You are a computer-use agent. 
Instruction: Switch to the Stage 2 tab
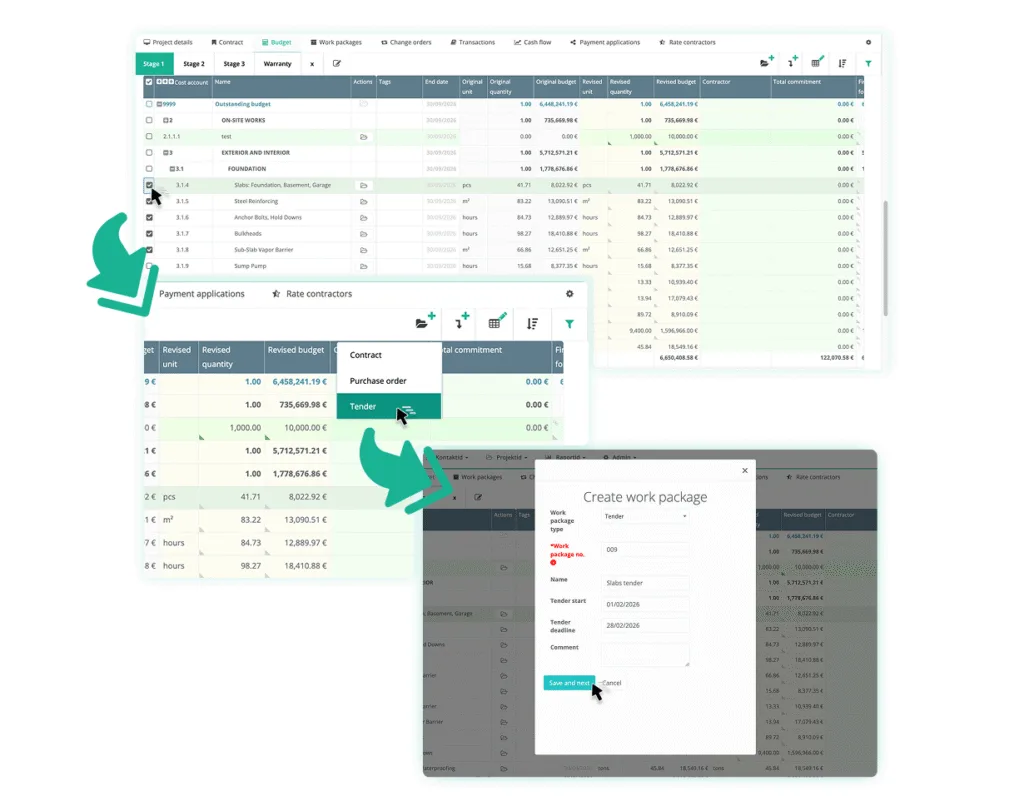(194, 63)
